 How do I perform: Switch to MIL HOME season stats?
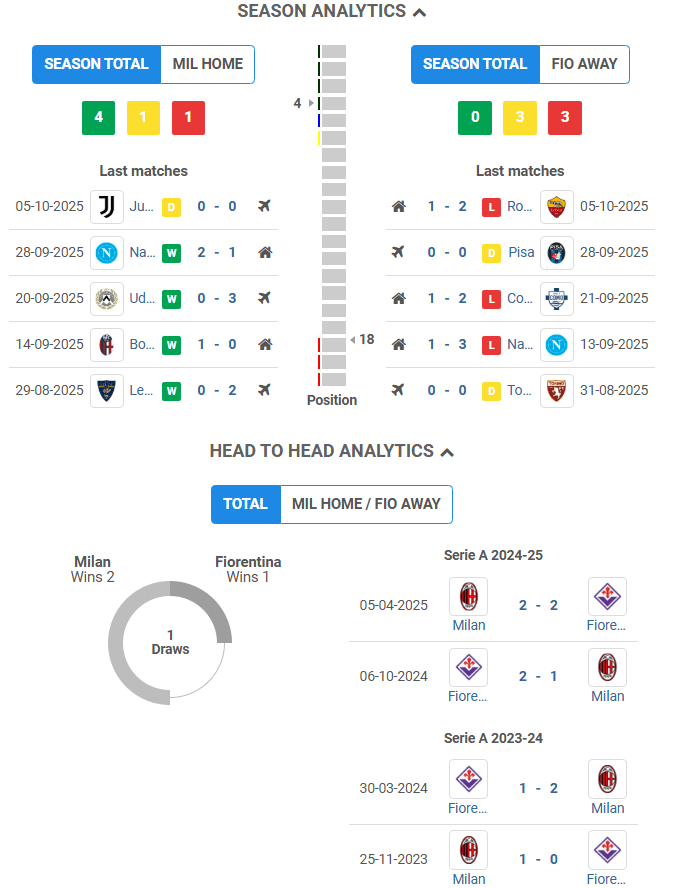coord(208,64)
